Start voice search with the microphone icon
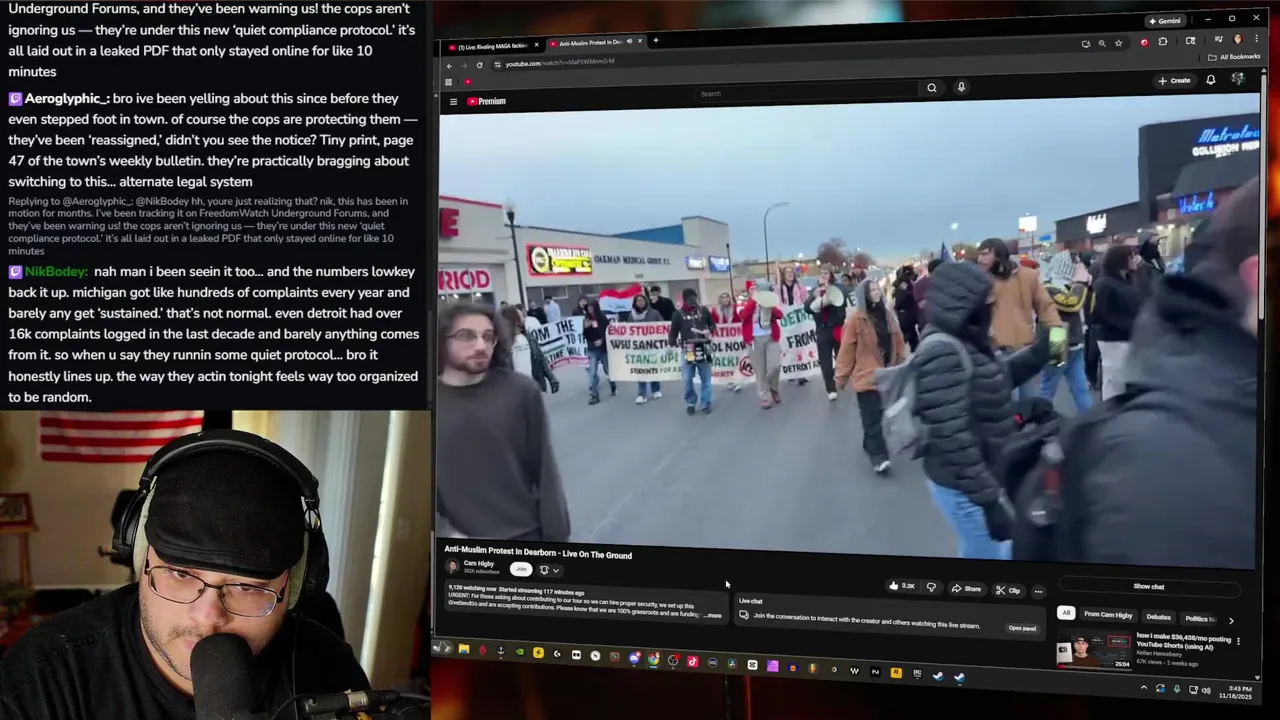Viewport: 1280px width, 720px height. pos(961,87)
